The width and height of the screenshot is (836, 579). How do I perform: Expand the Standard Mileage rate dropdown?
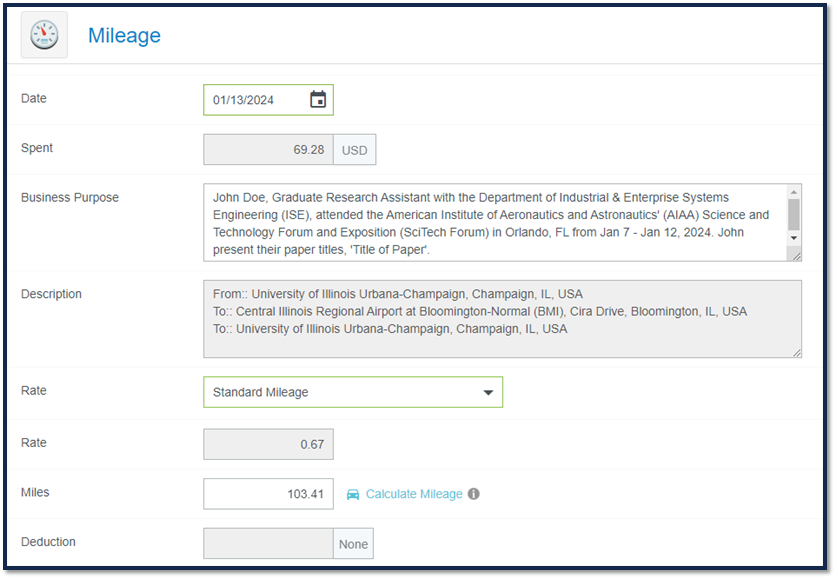click(x=353, y=392)
